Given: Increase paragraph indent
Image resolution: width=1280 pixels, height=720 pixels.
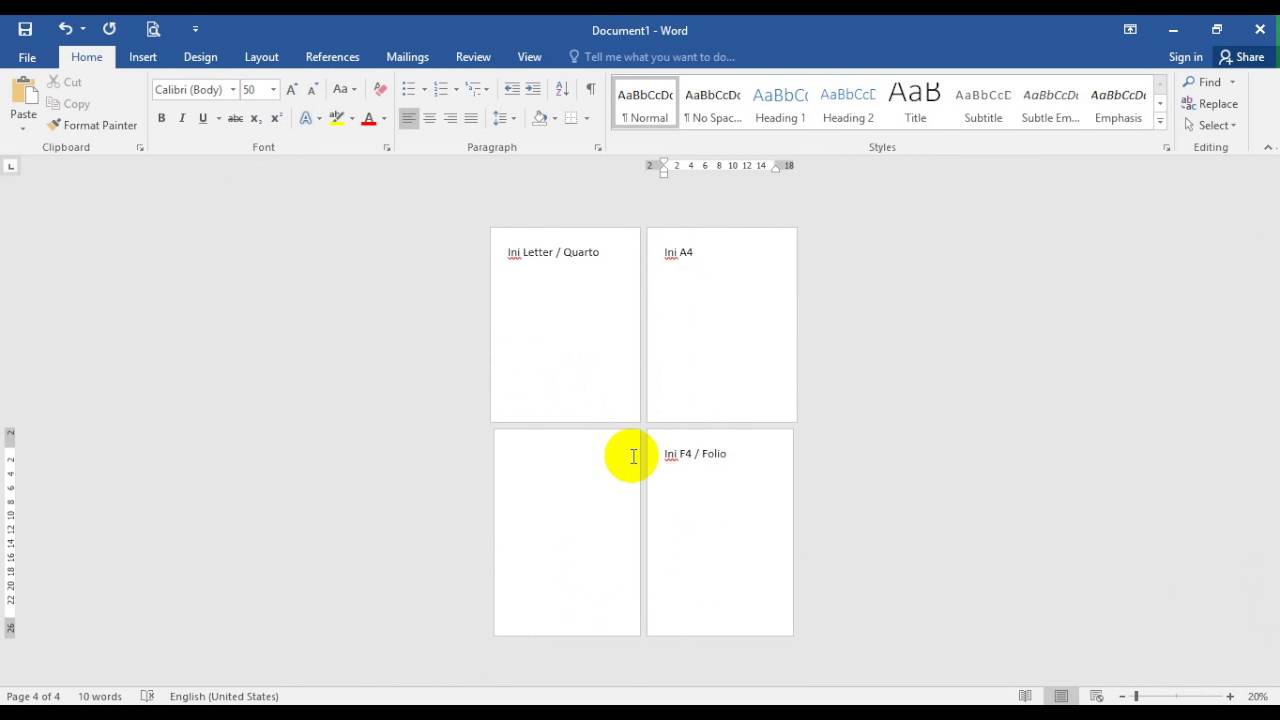Looking at the screenshot, I should pos(533,89).
